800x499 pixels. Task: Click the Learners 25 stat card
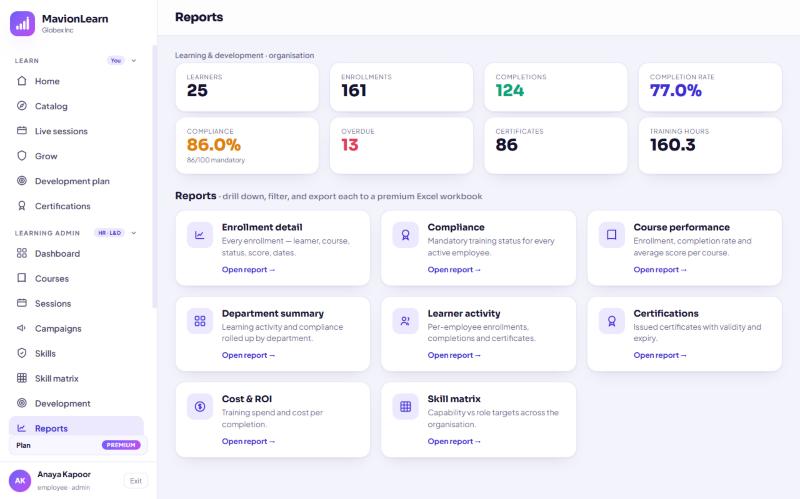(247, 87)
